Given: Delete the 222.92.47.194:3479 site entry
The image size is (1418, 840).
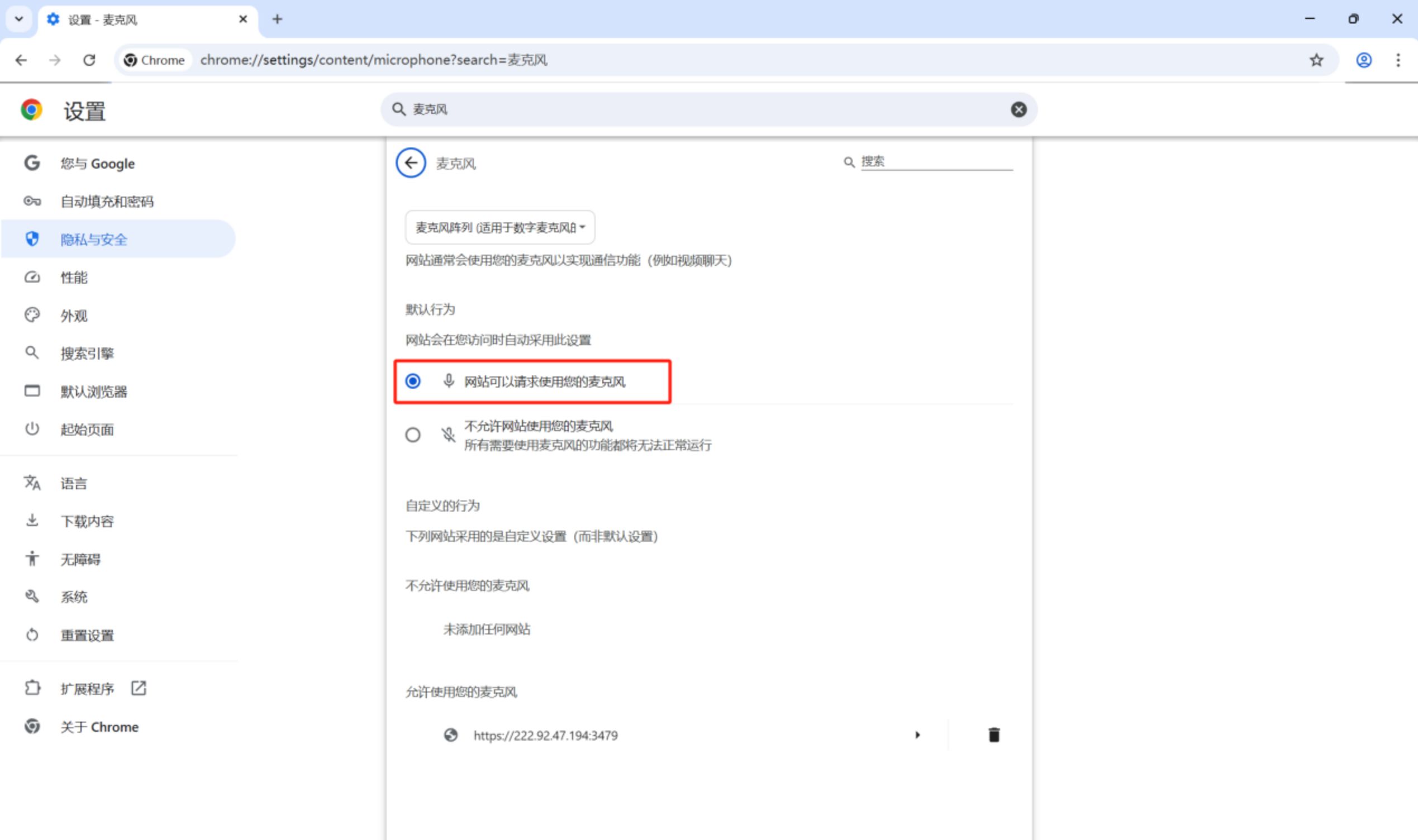Looking at the screenshot, I should coord(993,734).
